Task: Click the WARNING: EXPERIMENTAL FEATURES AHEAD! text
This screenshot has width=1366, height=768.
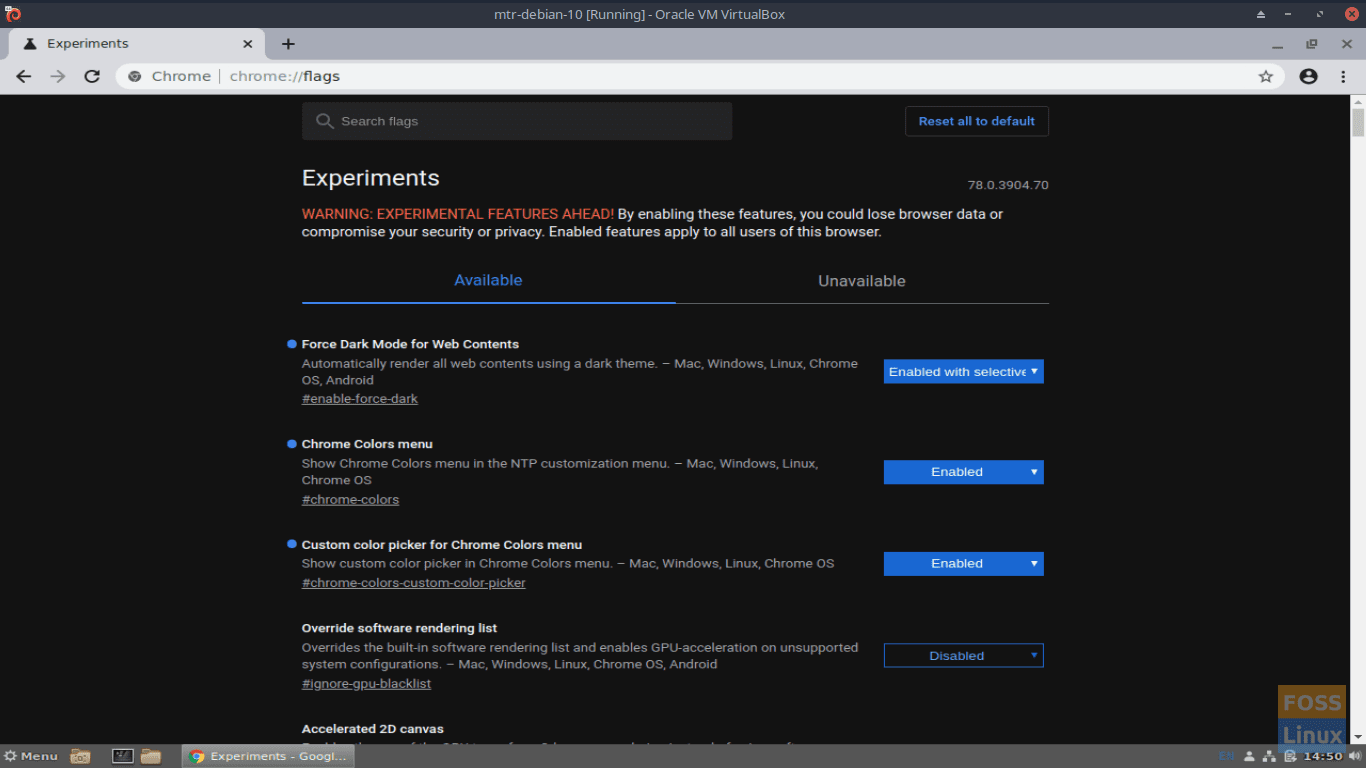Action: (458, 214)
